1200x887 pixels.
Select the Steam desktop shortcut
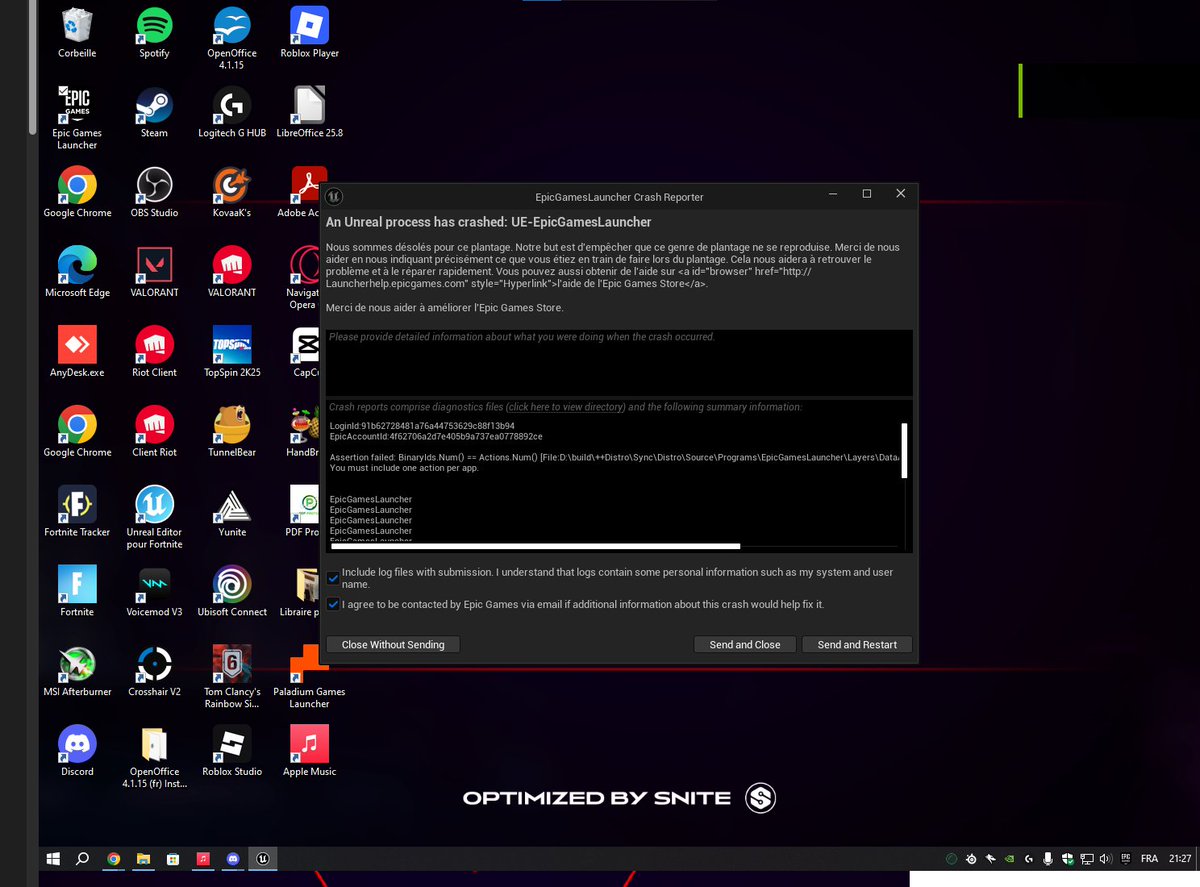(154, 112)
